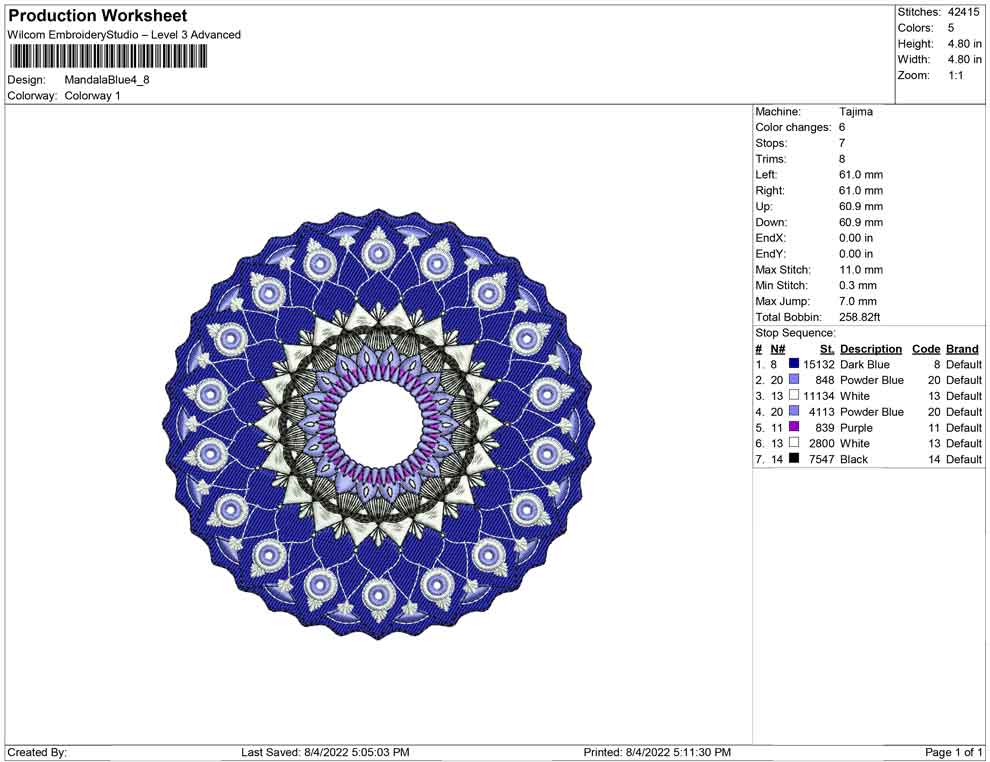Click the EndY value '0.00 in'
Viewport: 990px width, 762px height.
tap(856, 254)
